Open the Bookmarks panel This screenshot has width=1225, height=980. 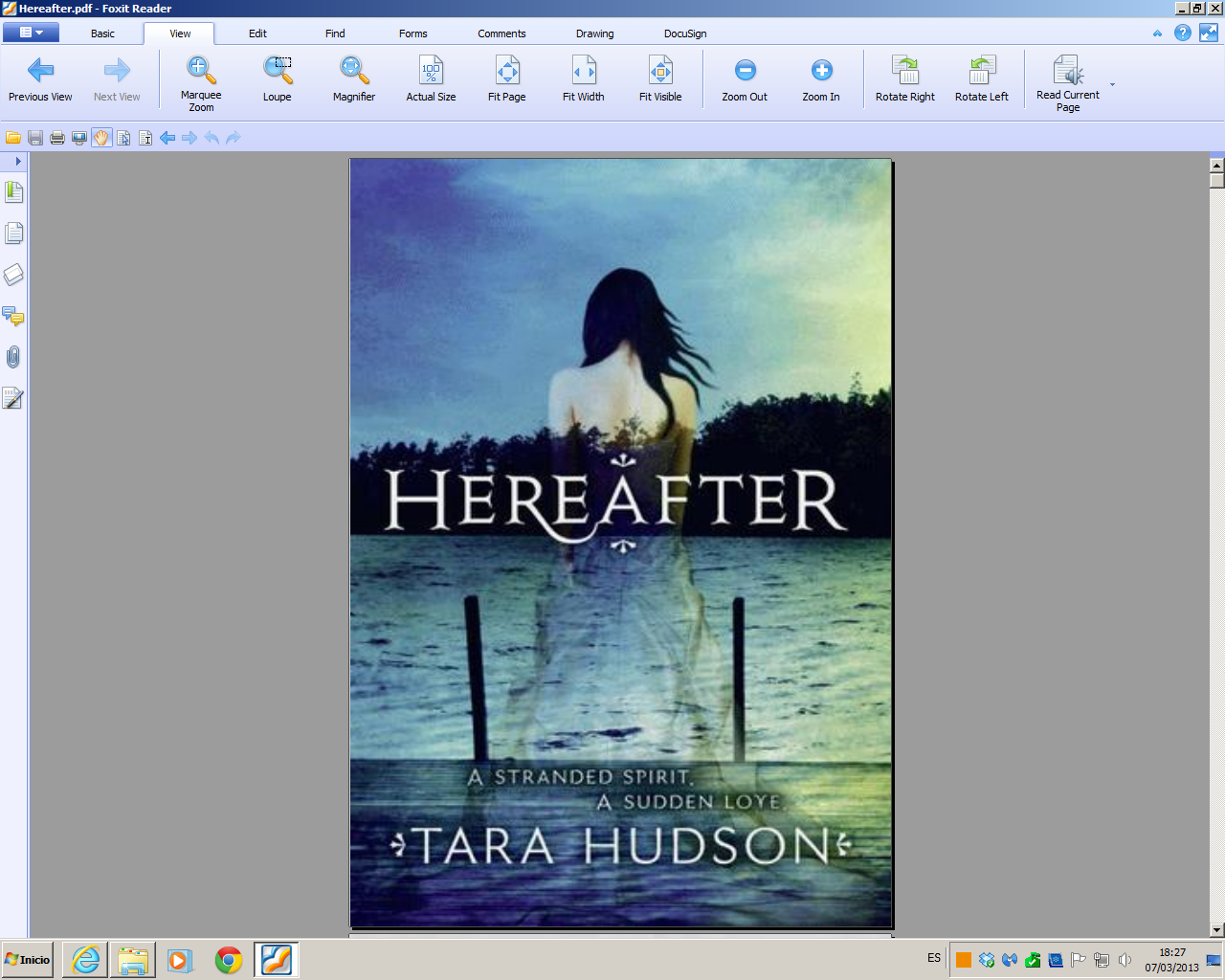(13, 192)
